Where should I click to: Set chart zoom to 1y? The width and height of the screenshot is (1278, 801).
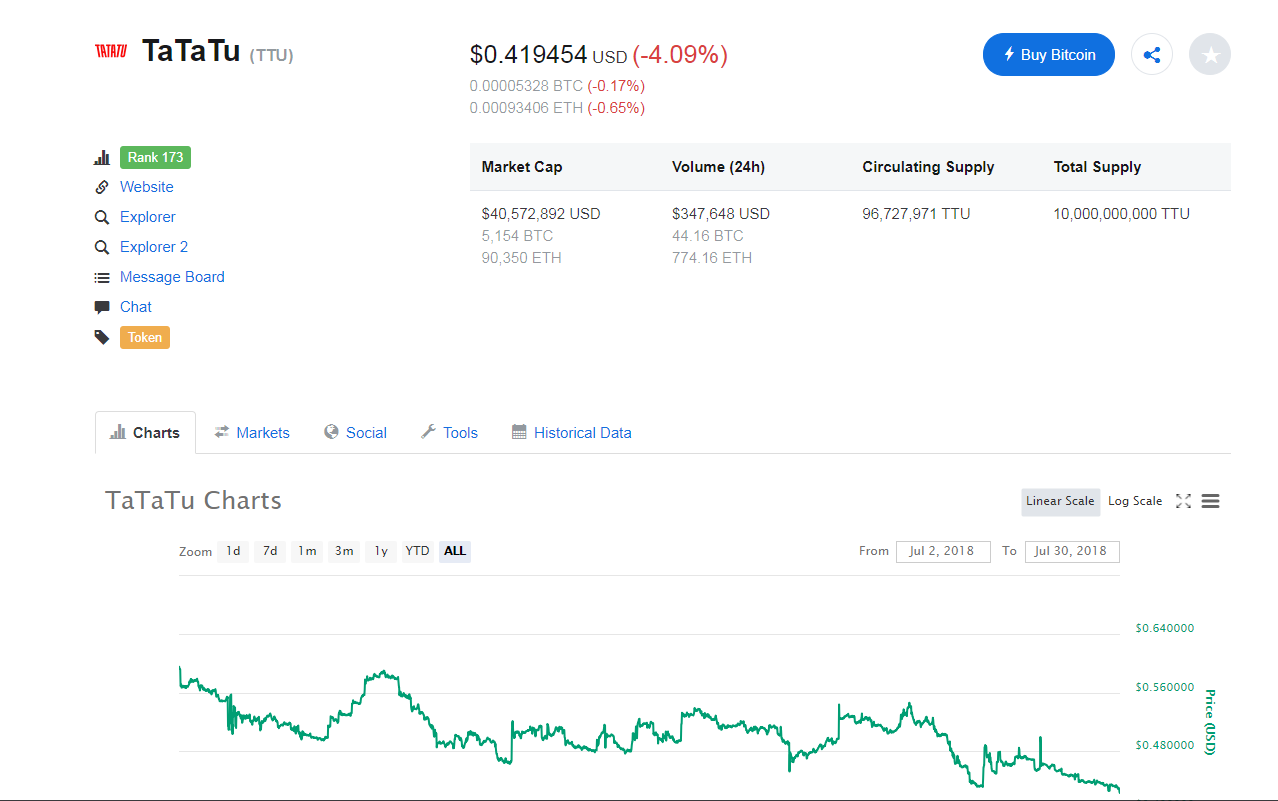coord(381,551)
